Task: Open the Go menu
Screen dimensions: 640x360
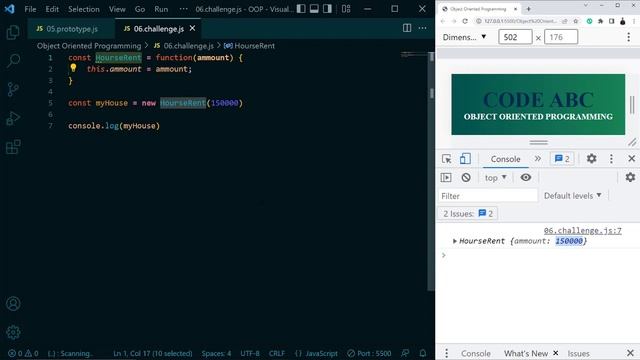Action: point(140,9)
